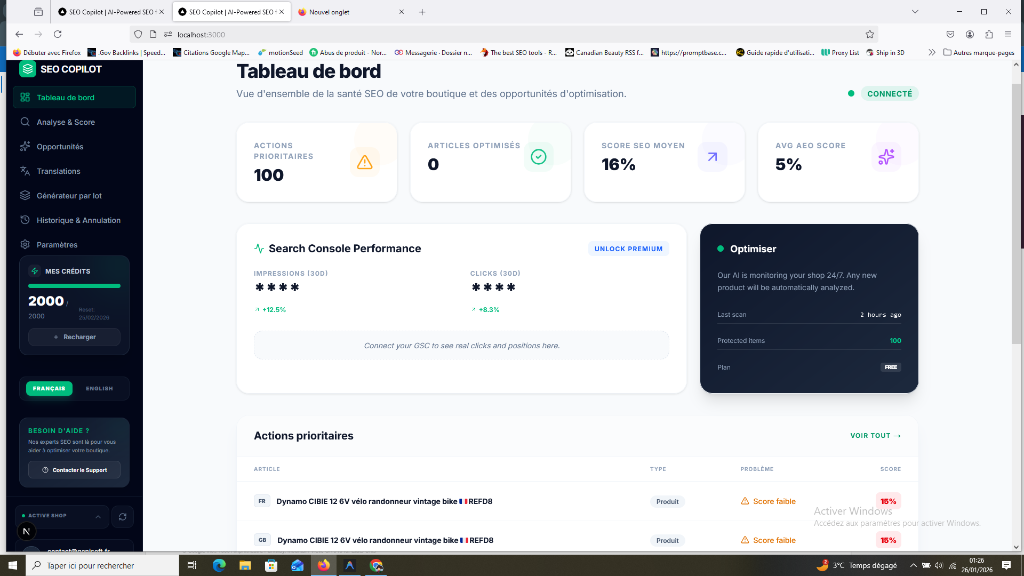1024x576 pixels.
Task: Click the VOIR TOUT link
Action: click(x=869, y=435)
